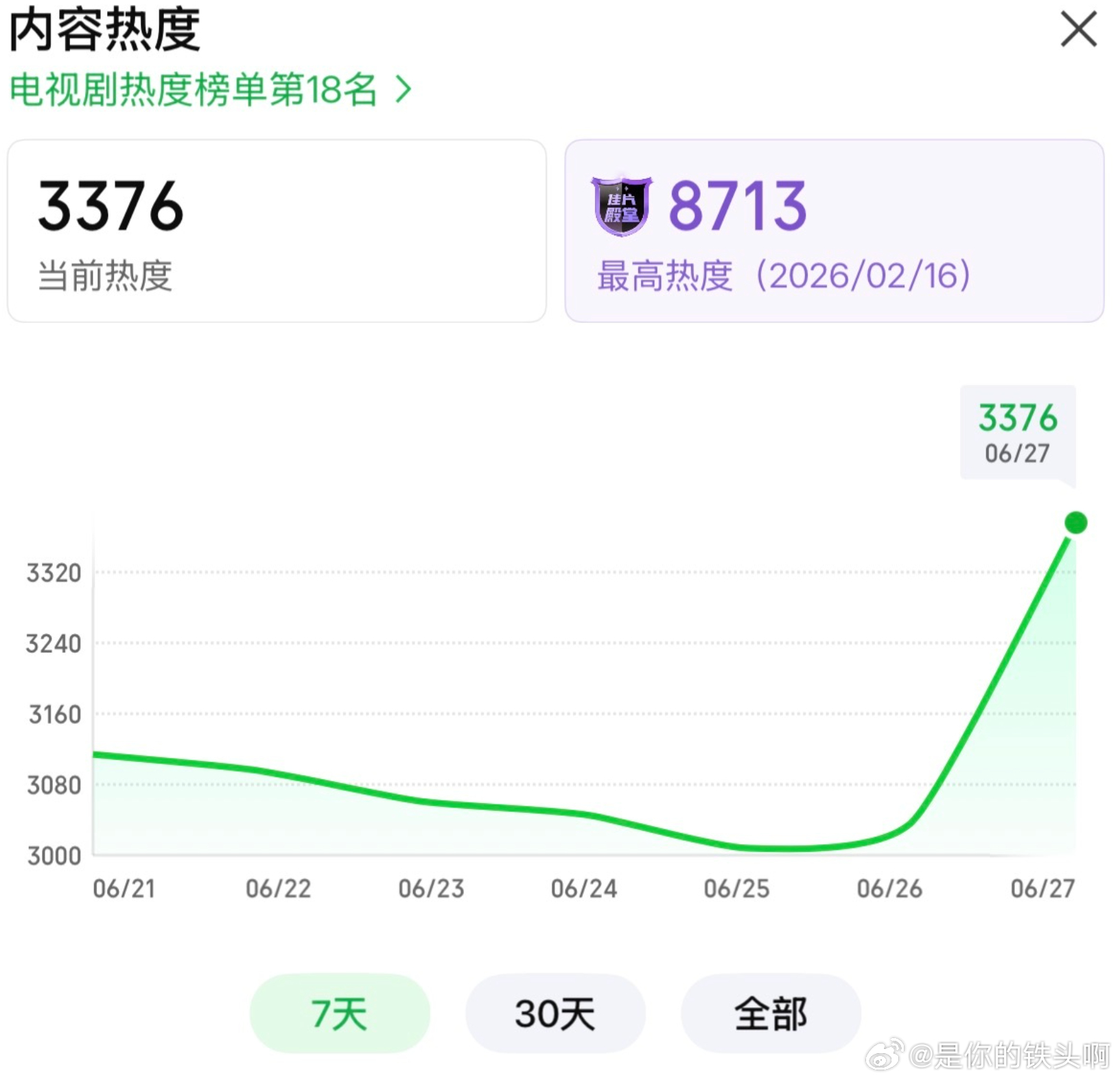The height and width of the screenshot is (1082, 1120).
Task: Click the 最高热度（2026/02/16） label
Action: click(x=784, y=276)
